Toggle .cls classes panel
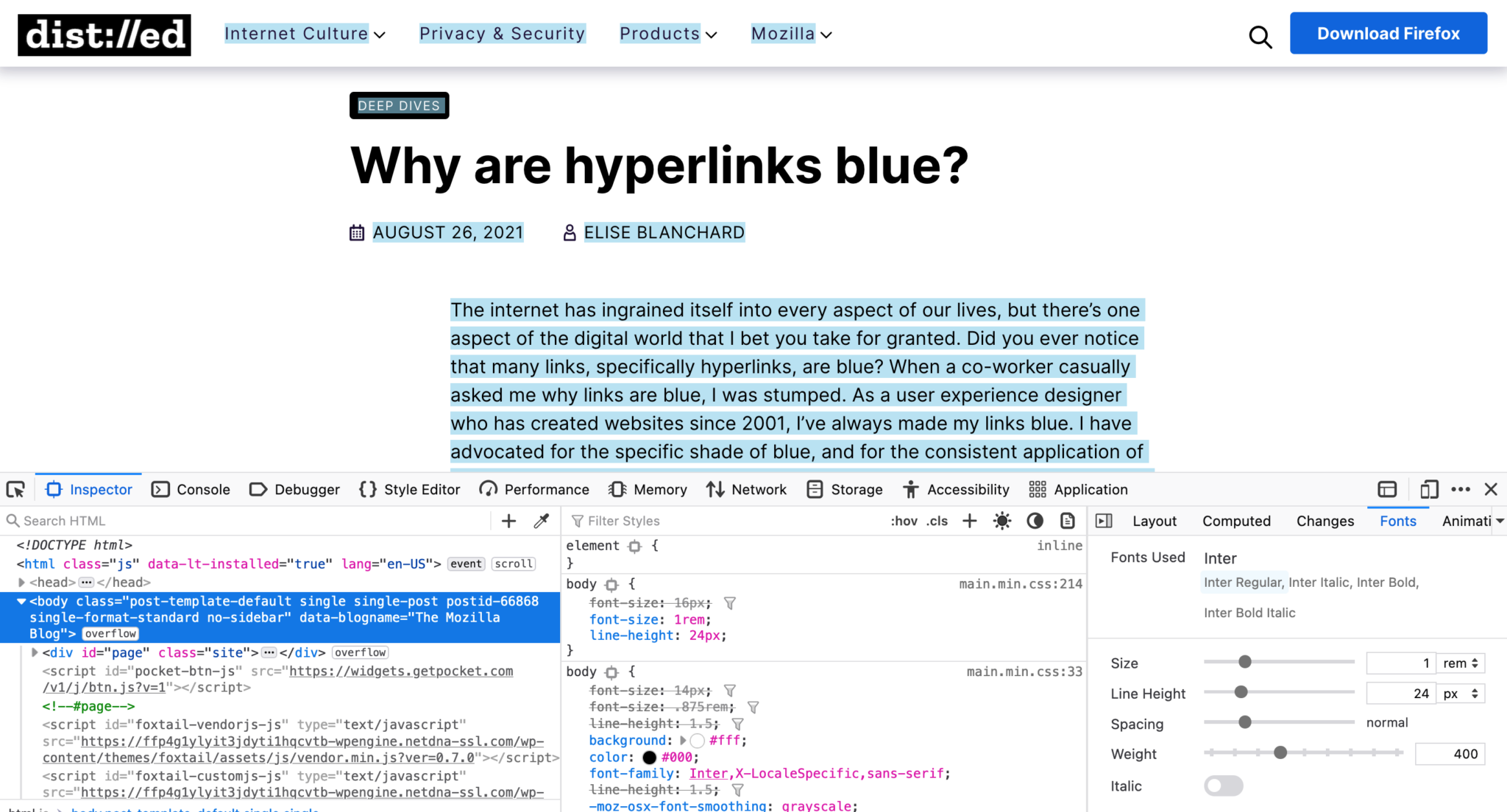The width and height of the screenshot is (1507, 812). click(x=937, y=521)
